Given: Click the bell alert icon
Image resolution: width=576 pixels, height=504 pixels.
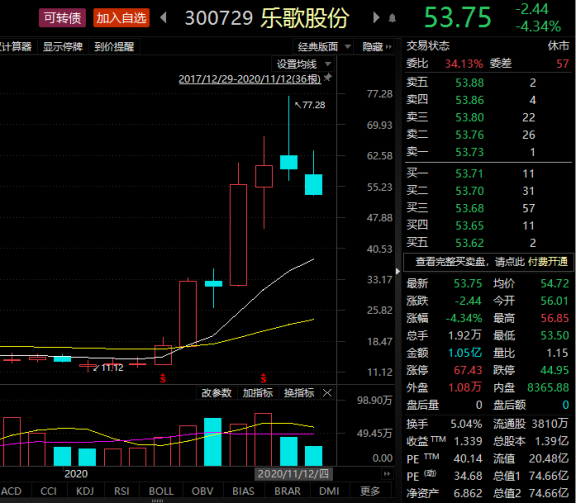Looking at the screenshot, I should click(392, 18).
